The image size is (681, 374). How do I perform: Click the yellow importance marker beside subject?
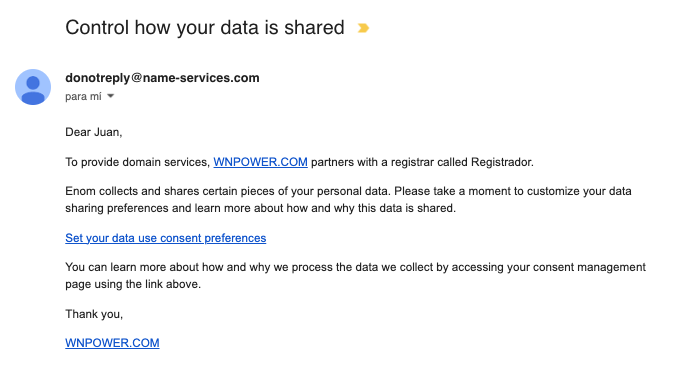363,28
